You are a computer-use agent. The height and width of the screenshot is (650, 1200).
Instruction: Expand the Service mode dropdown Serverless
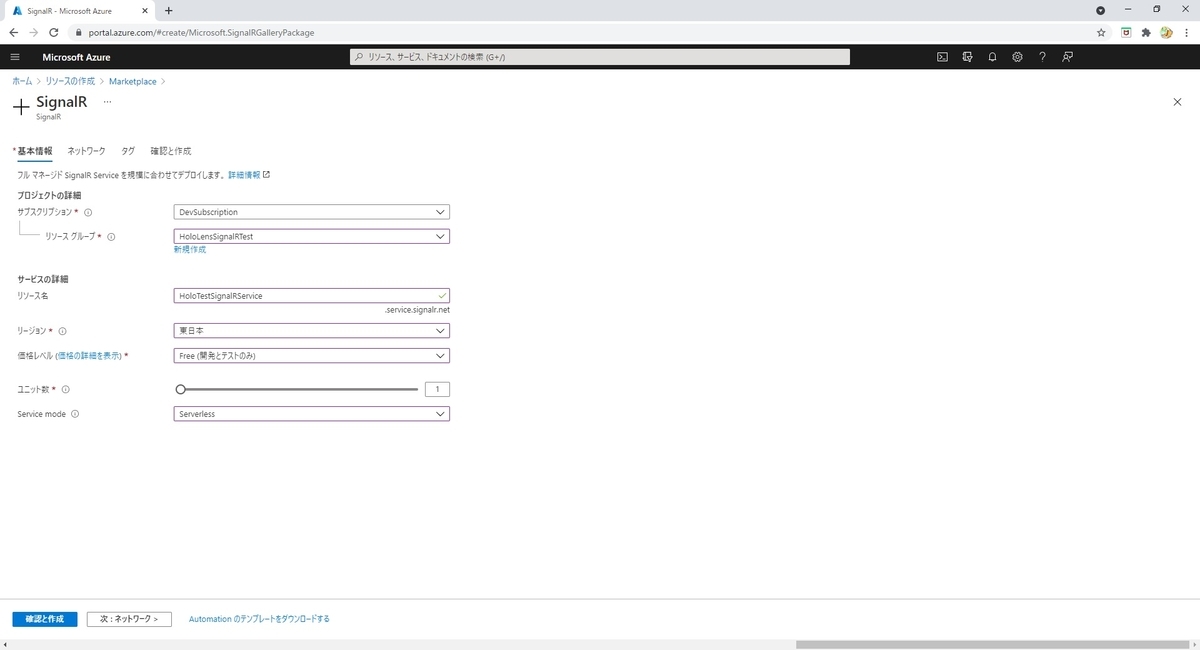click(311, 414)
